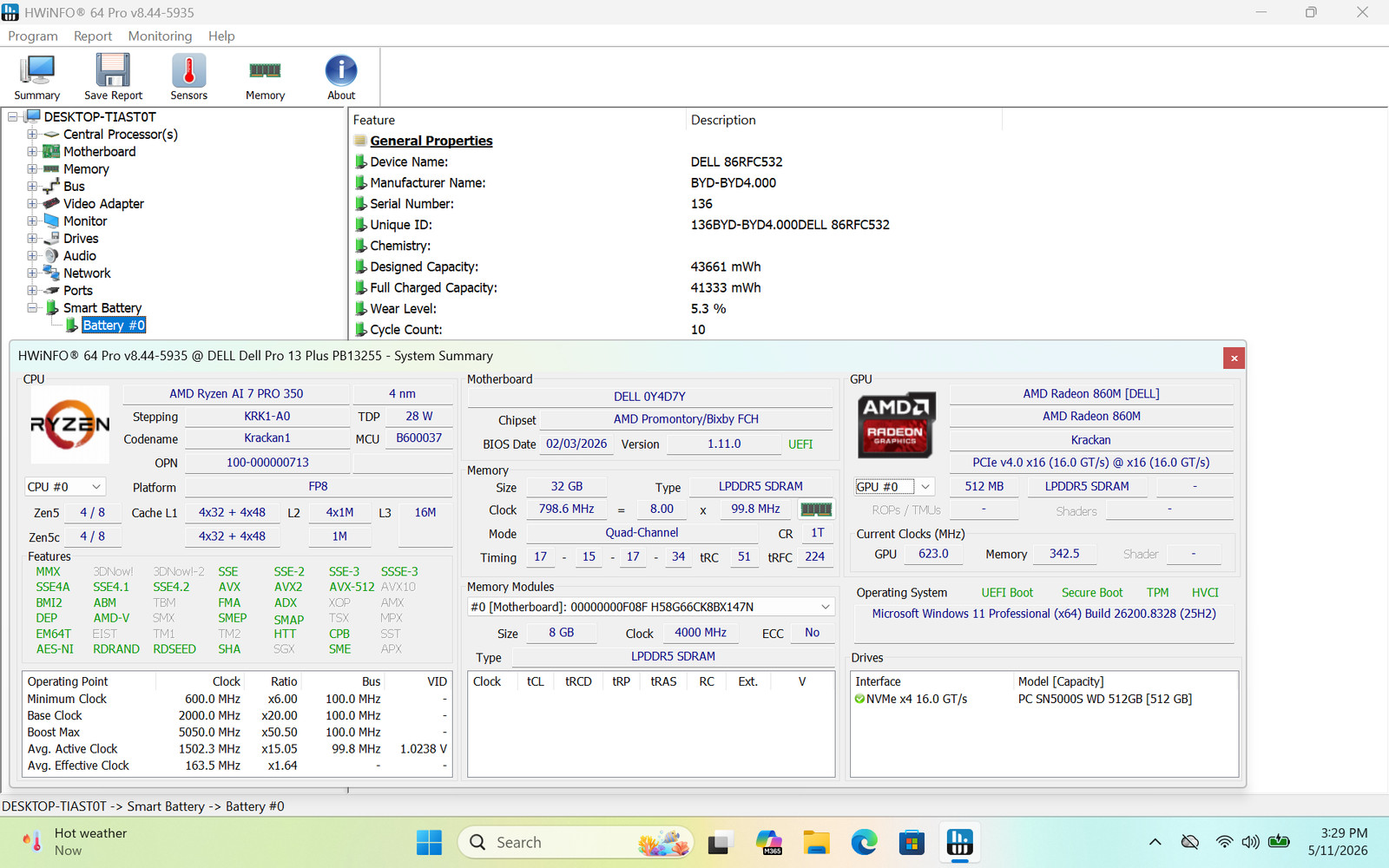Open the Help menu
The width and height of the screenshot is (1389, 868).
click(221, 36)
